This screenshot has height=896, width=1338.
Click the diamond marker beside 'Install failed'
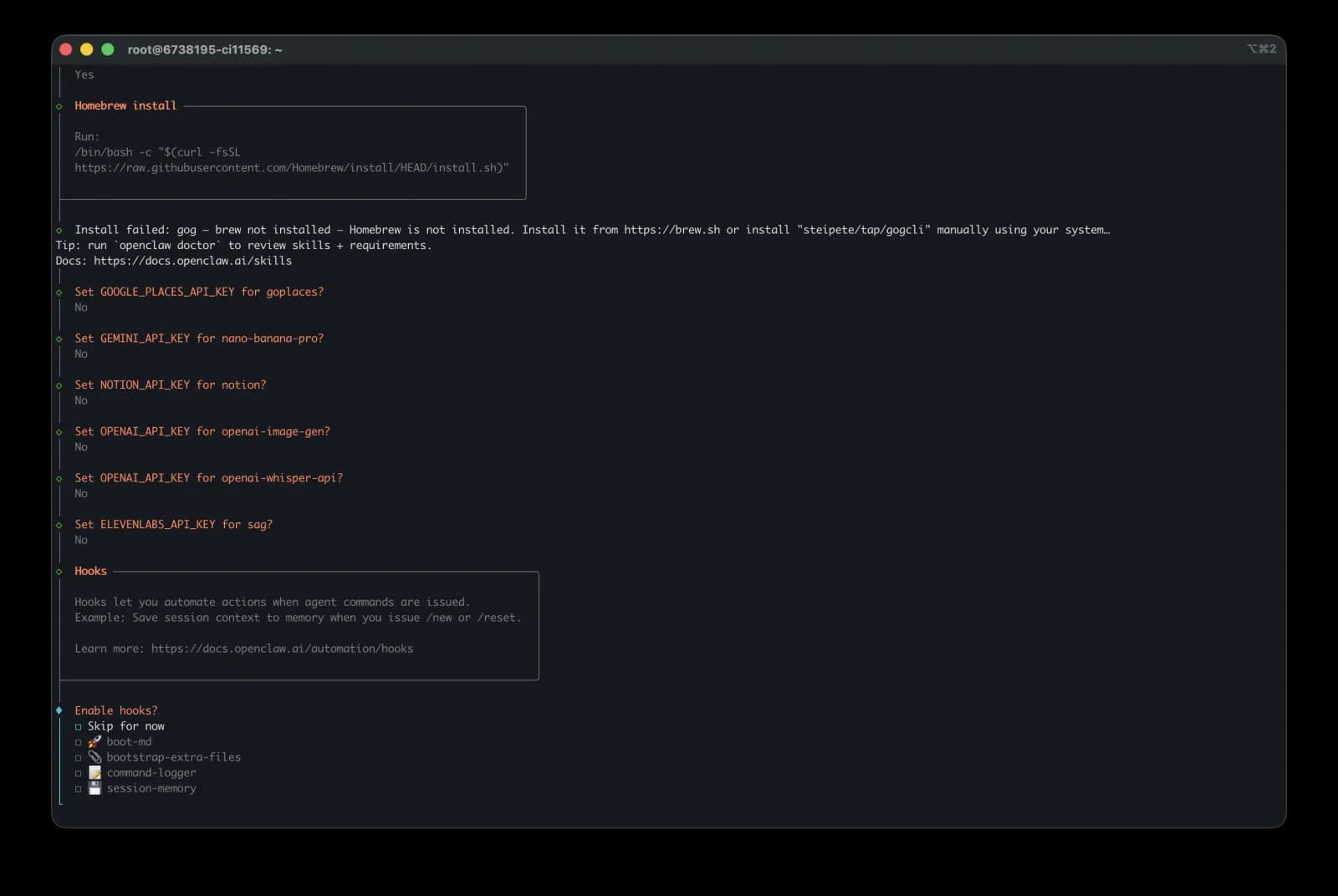[59, 230]
